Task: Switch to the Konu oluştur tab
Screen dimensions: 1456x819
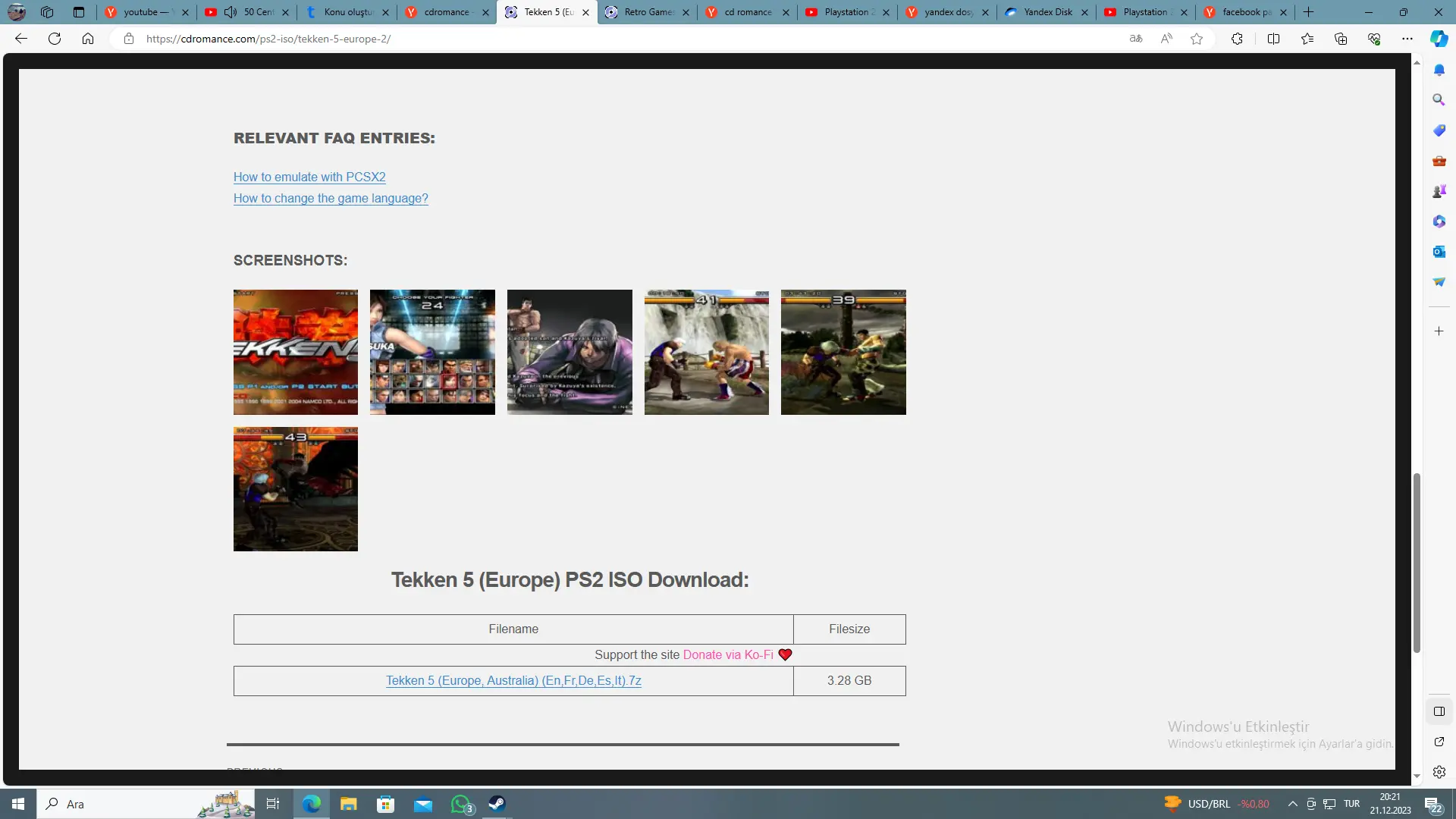Action: click(347, 12)
